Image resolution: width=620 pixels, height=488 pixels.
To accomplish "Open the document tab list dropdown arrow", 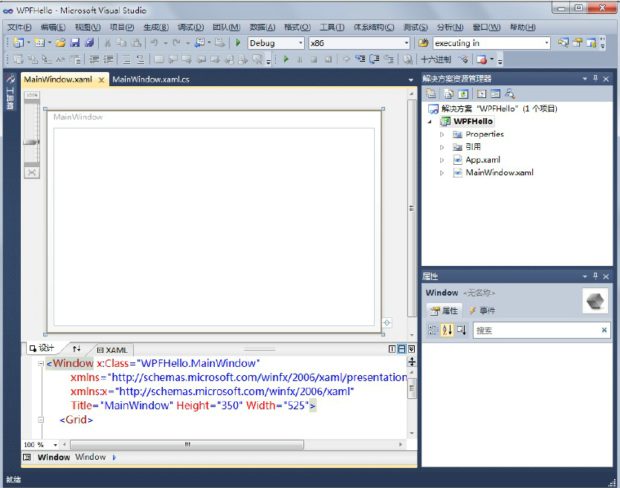I will coord(410,79).
